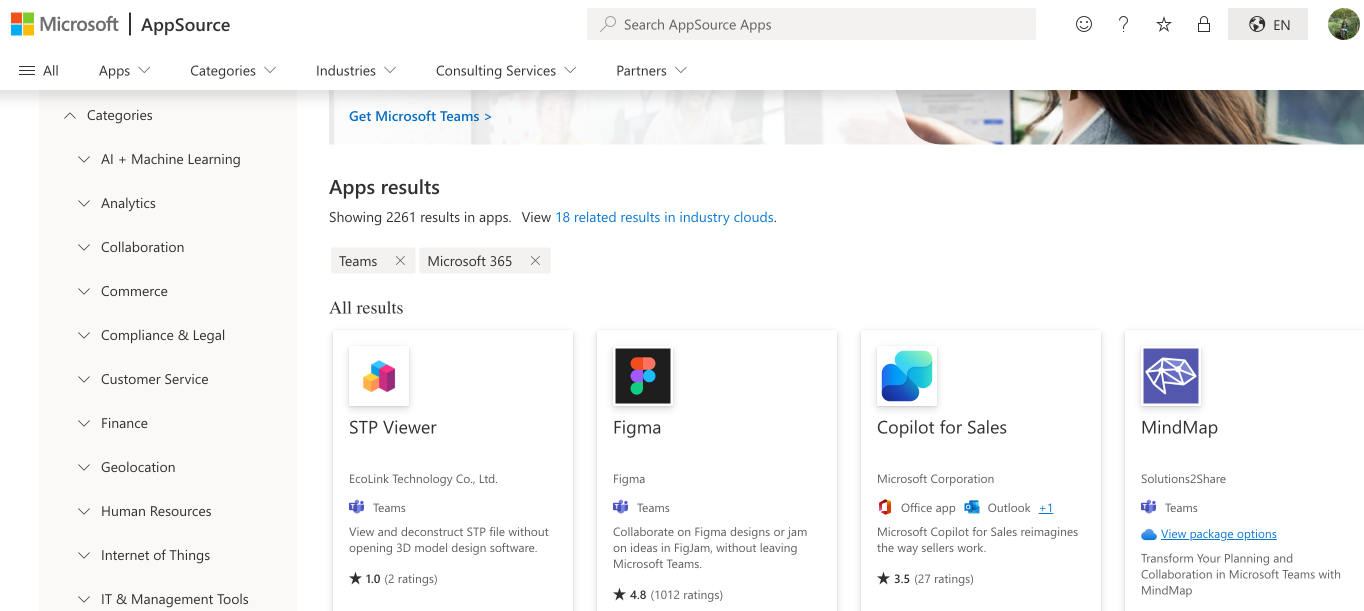Click the All hamburger menu icon

click(x=27, y=71)
